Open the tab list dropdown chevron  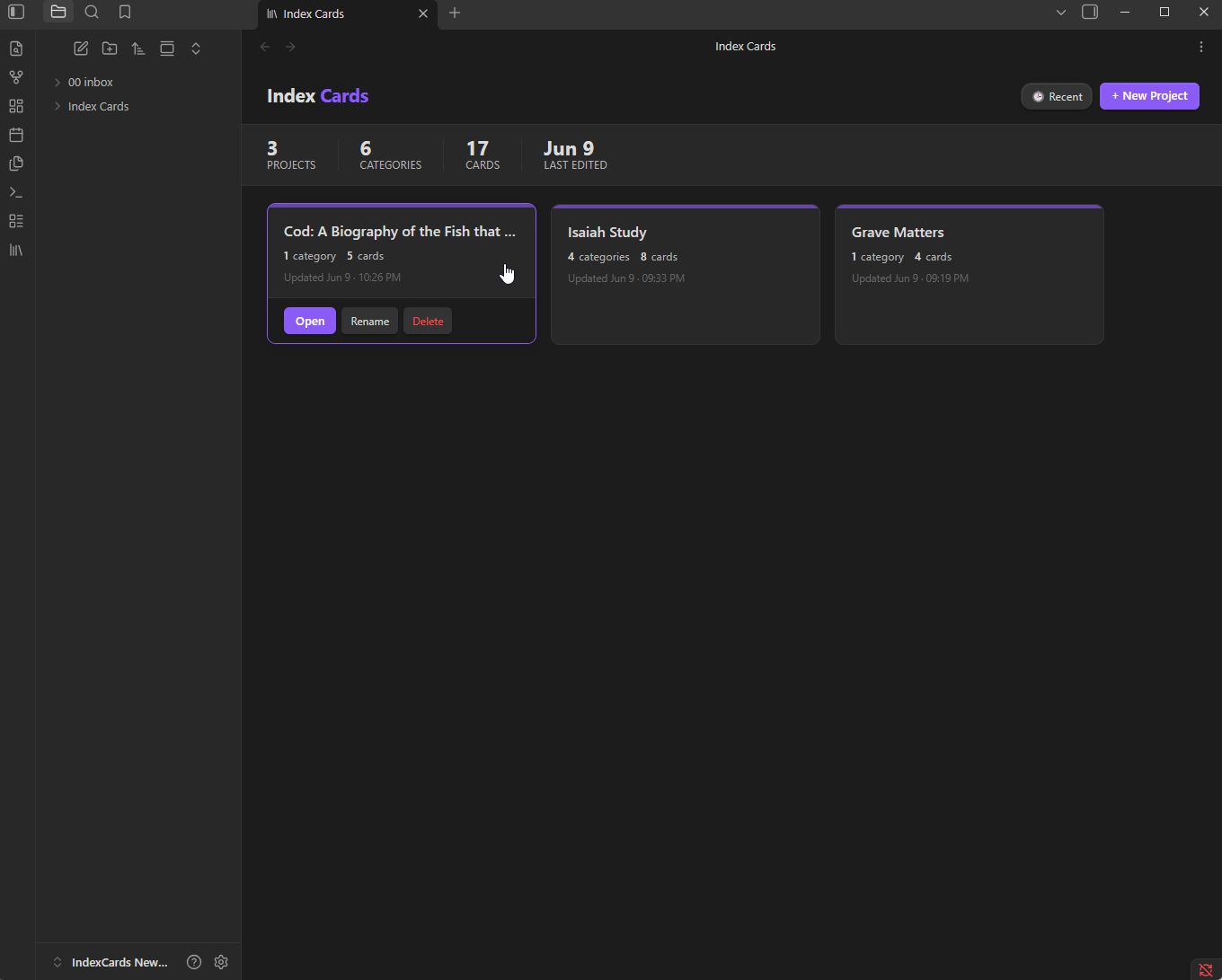[x=1061, y=13]
